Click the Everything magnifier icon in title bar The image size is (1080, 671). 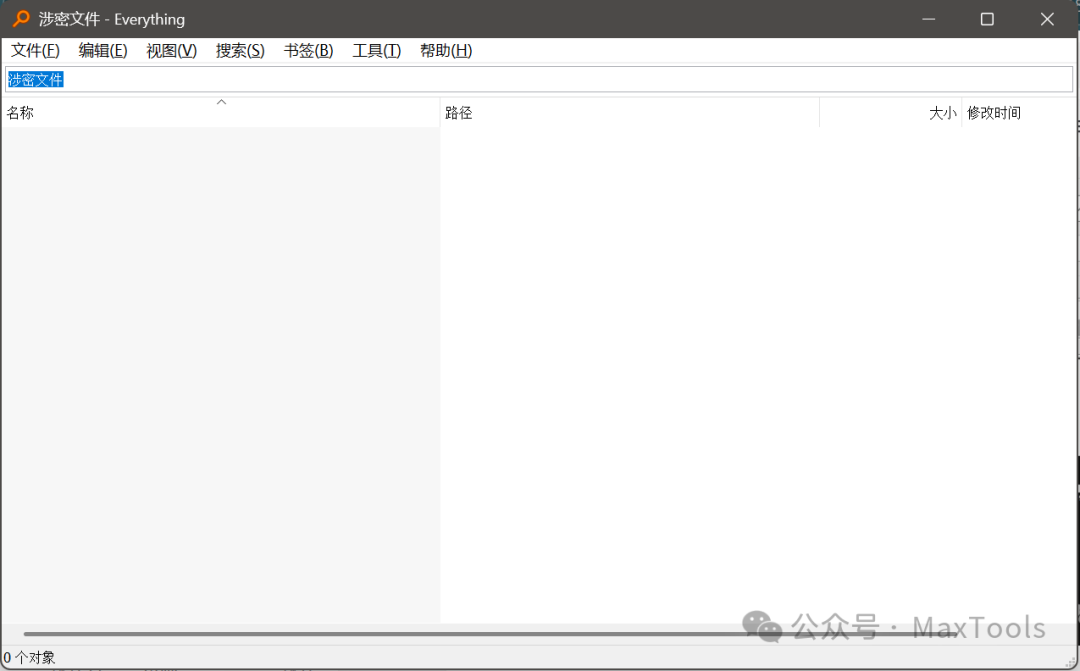pyautogui.click(x=21, y=19)
